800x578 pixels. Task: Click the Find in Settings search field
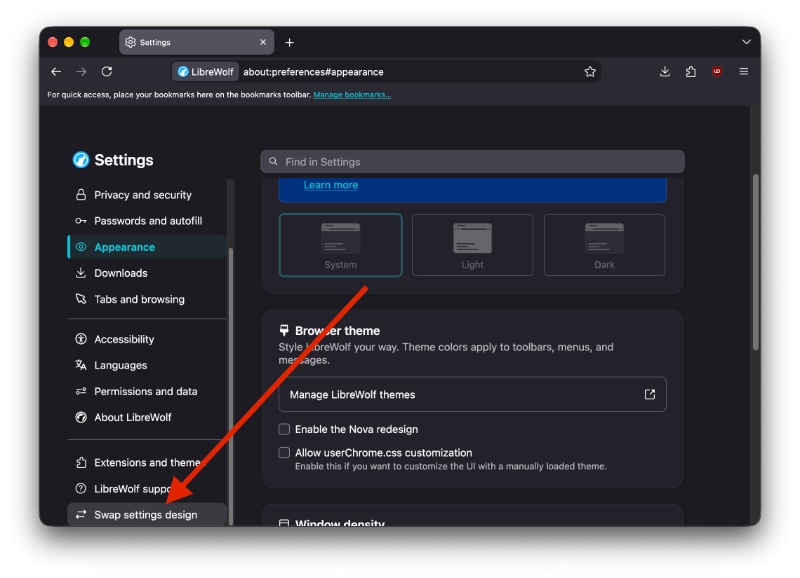[x=472, y=162]
